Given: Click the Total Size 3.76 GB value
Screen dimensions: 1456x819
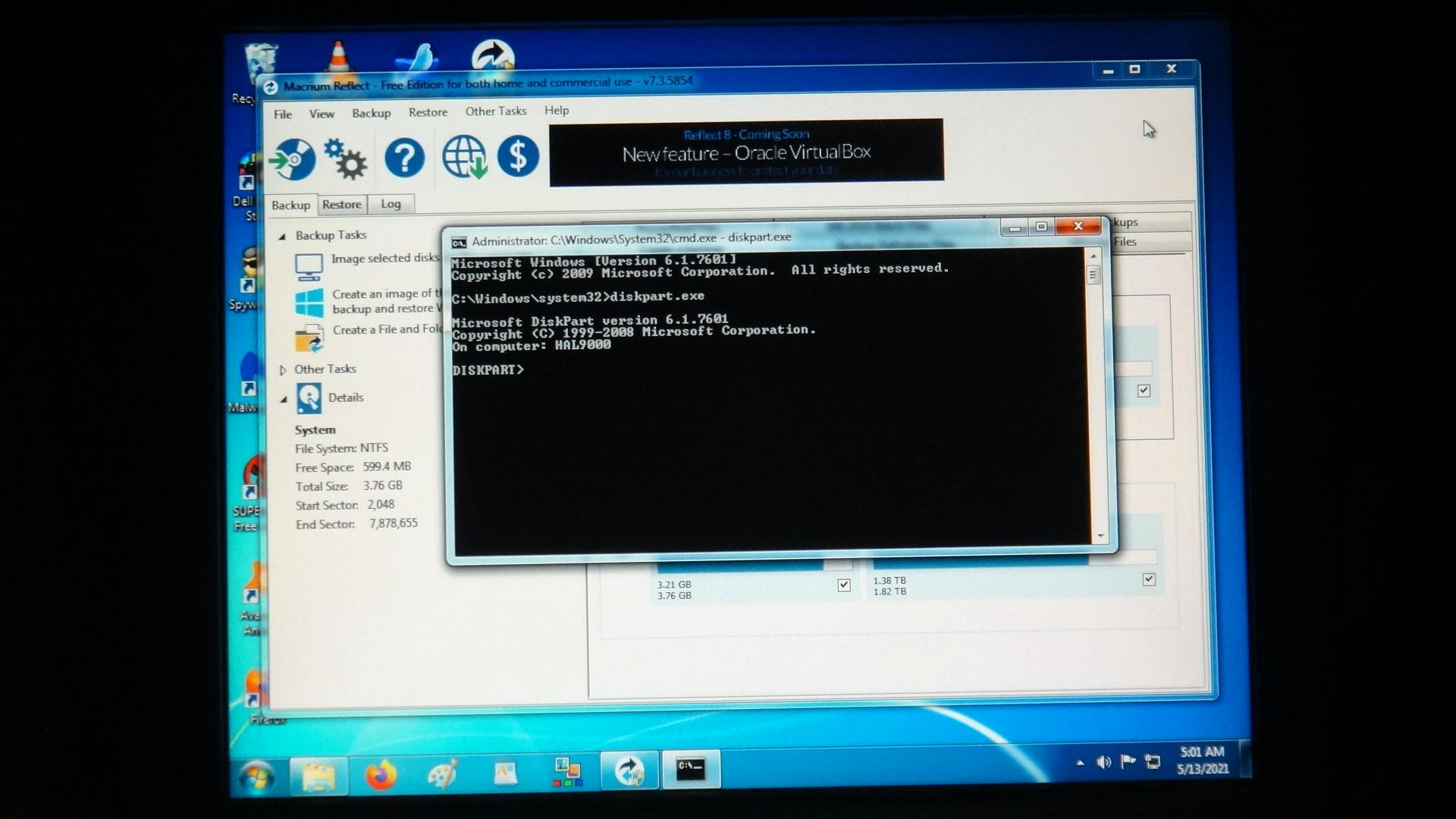Looking at the screenshot, I should click(x=382, y=486).
